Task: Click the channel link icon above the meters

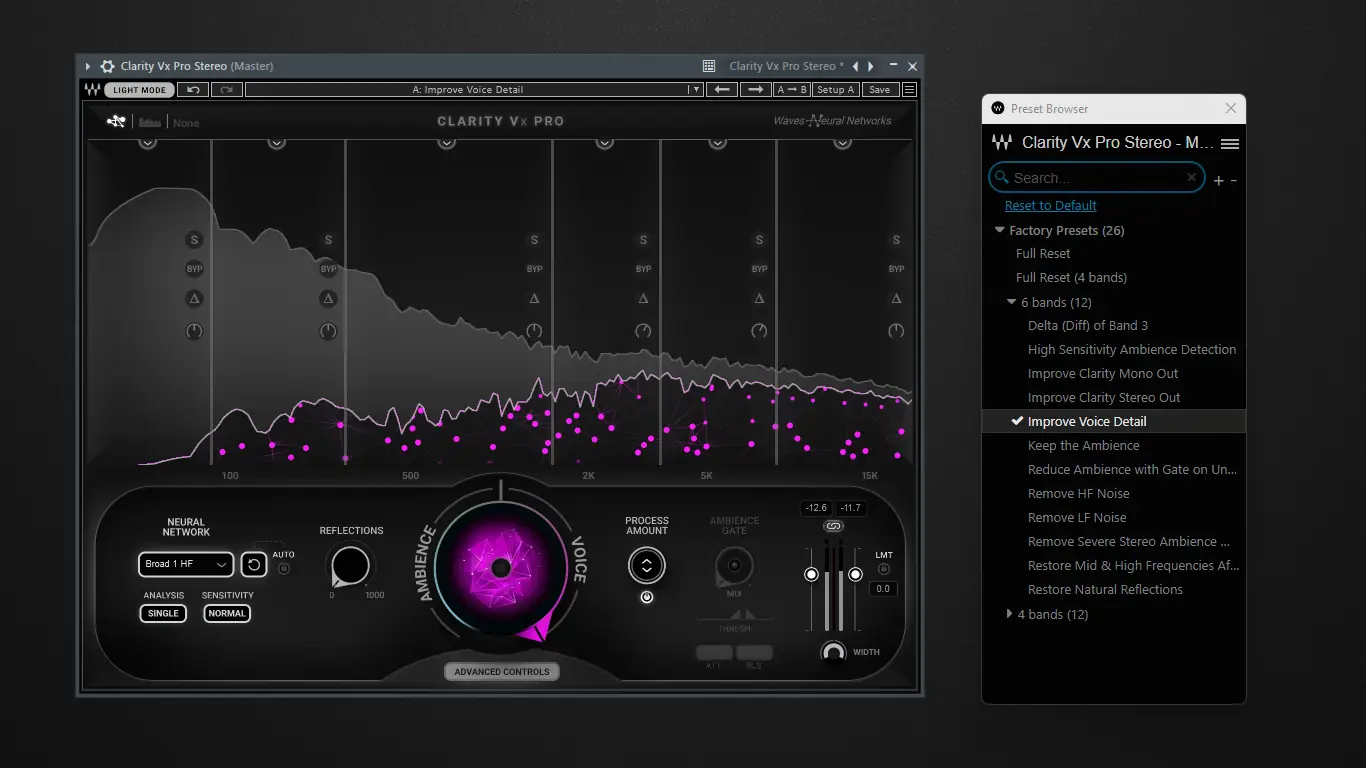Action: coord(833,526)
